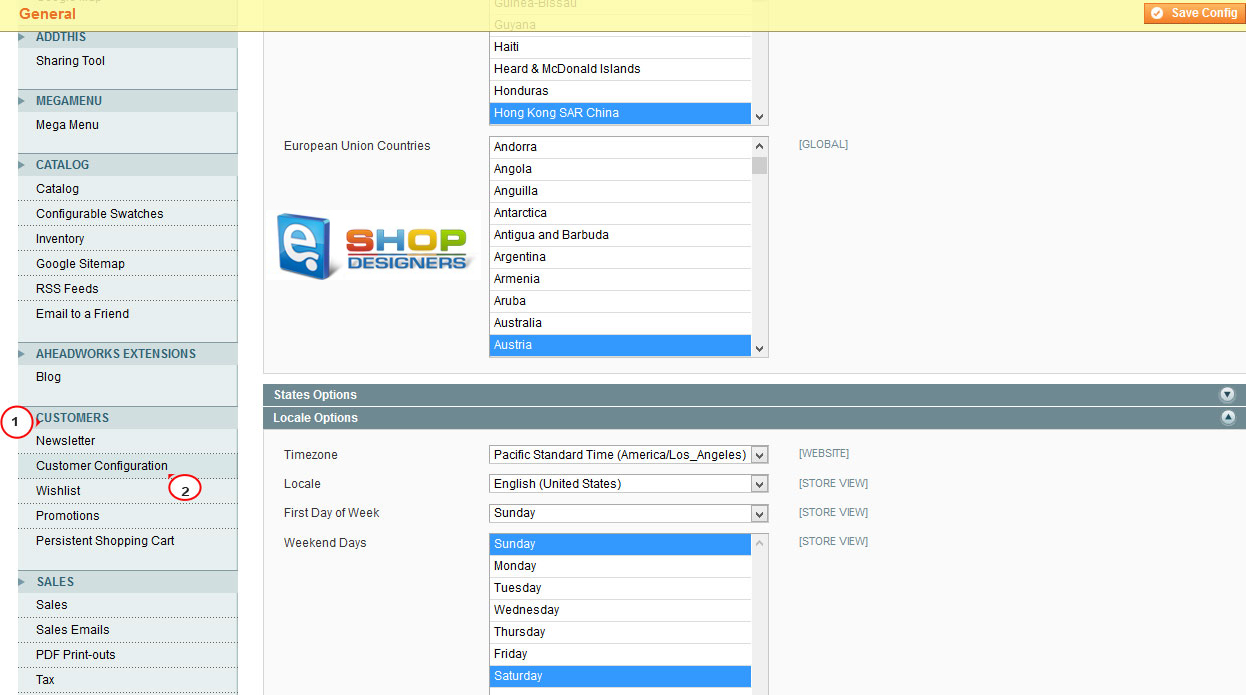This screenshot has width=1246, height=695.
Task: Click the MEGAMENU section triangle icon
Action: click(x=22, y=101)
